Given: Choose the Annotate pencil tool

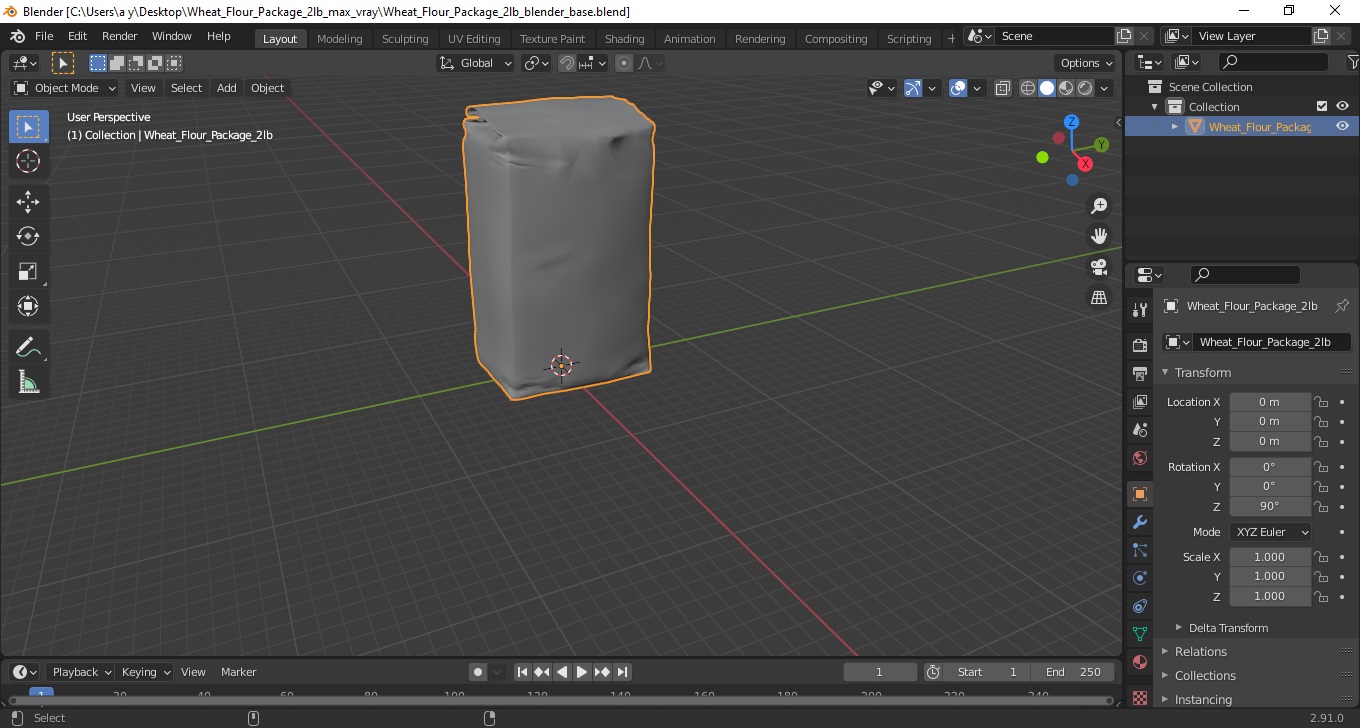Looking at the screenshot, I should pyautogui.click(x=28, y=347).
